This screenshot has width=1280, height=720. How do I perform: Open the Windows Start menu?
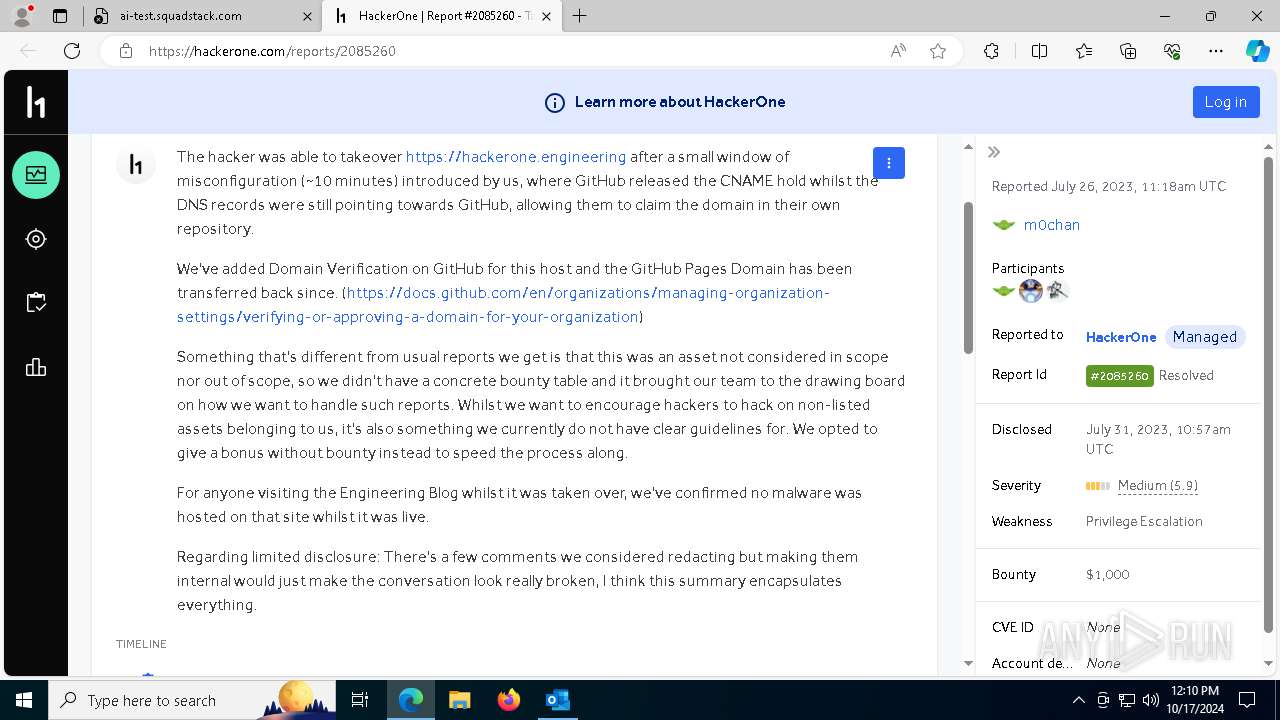point(24,700)
